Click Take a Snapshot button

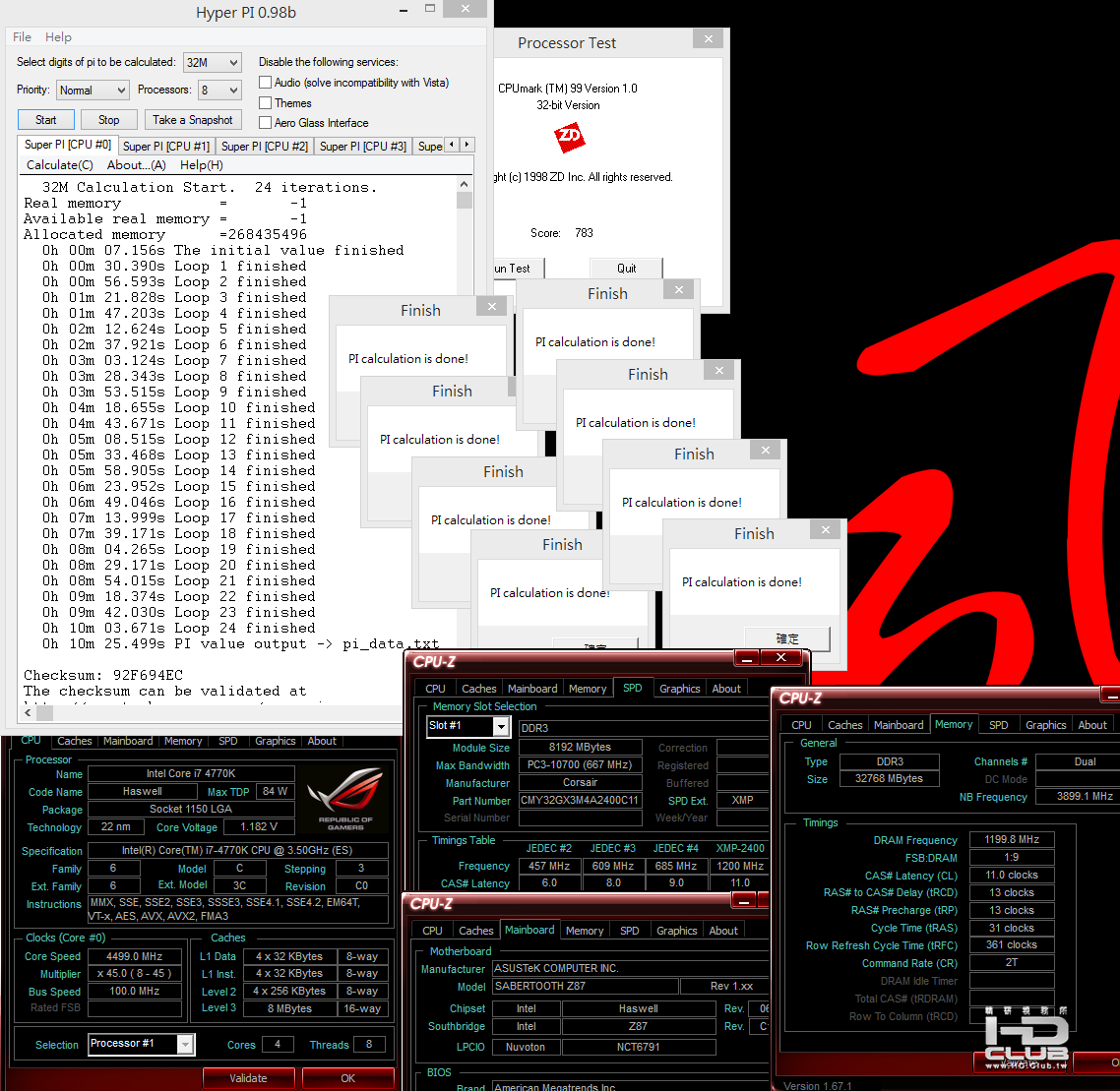pos(193,120)
